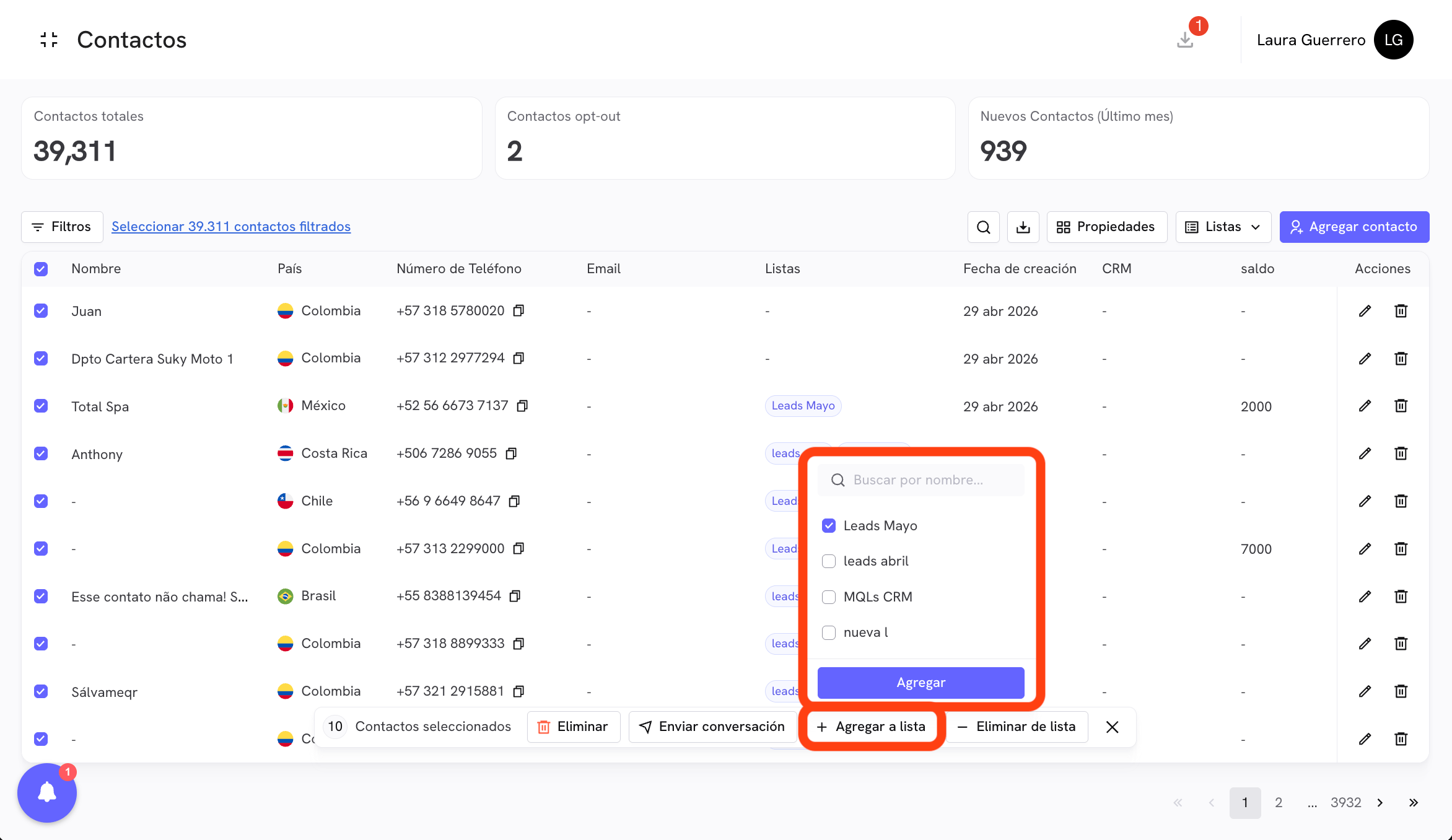Screen dimensions: 1452x840
Task: Edit the Total Spa contact
Action: pyautogui.click(x=1365, y=406)
